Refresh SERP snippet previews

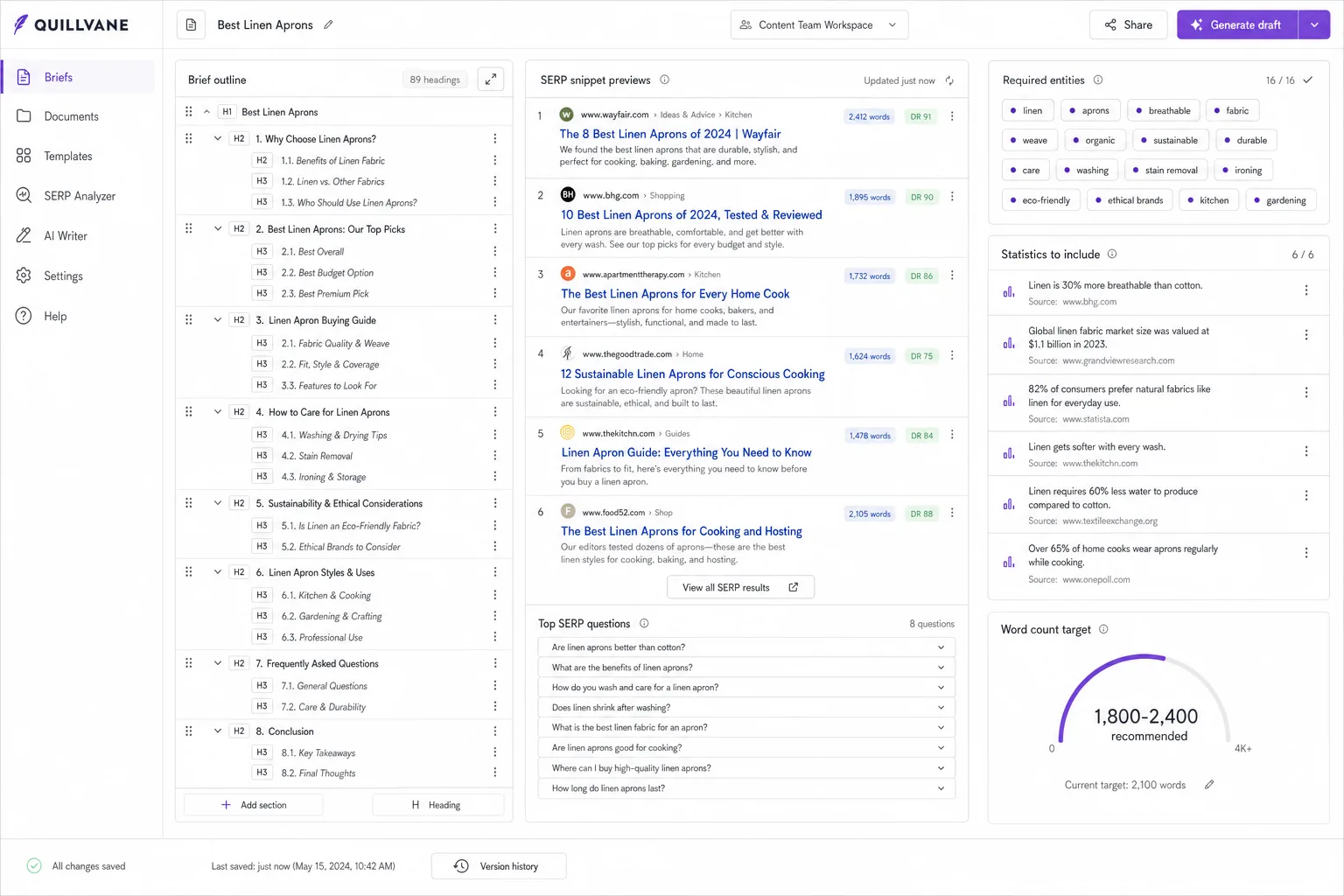click(x=949, y=80)
